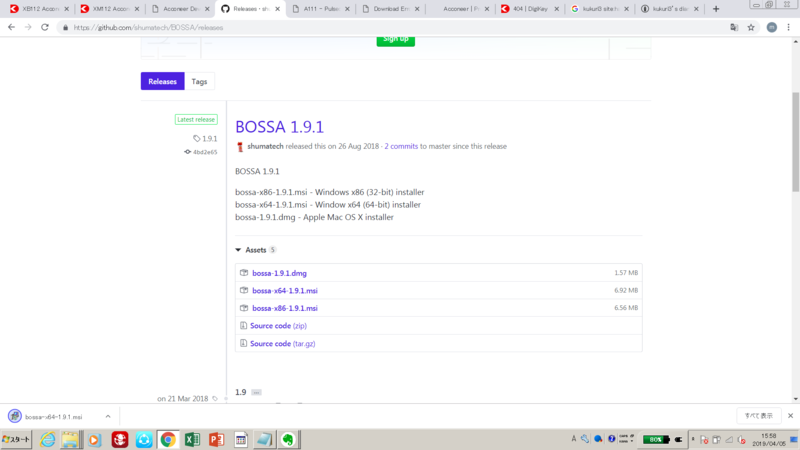The image size is (800, 450).
Task: Switch to the kukur8's diary tab
Action: [670, 9]
